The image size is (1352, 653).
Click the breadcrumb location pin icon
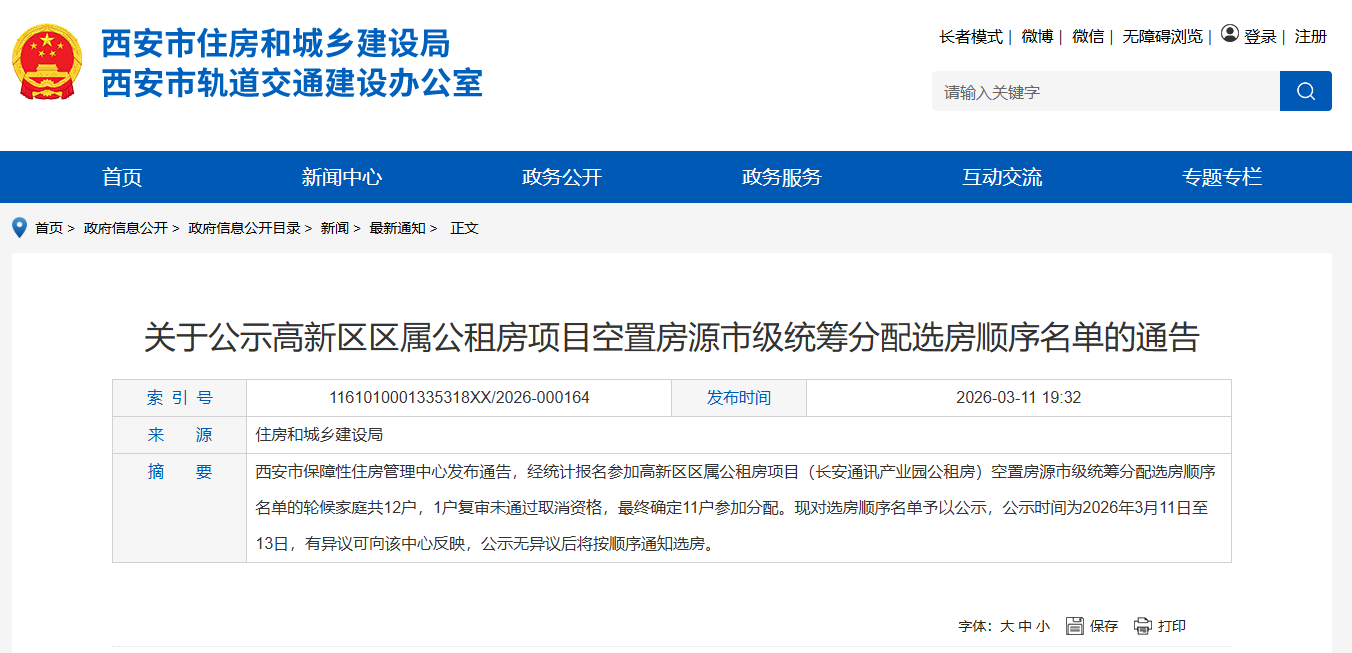tap(19, 228)
